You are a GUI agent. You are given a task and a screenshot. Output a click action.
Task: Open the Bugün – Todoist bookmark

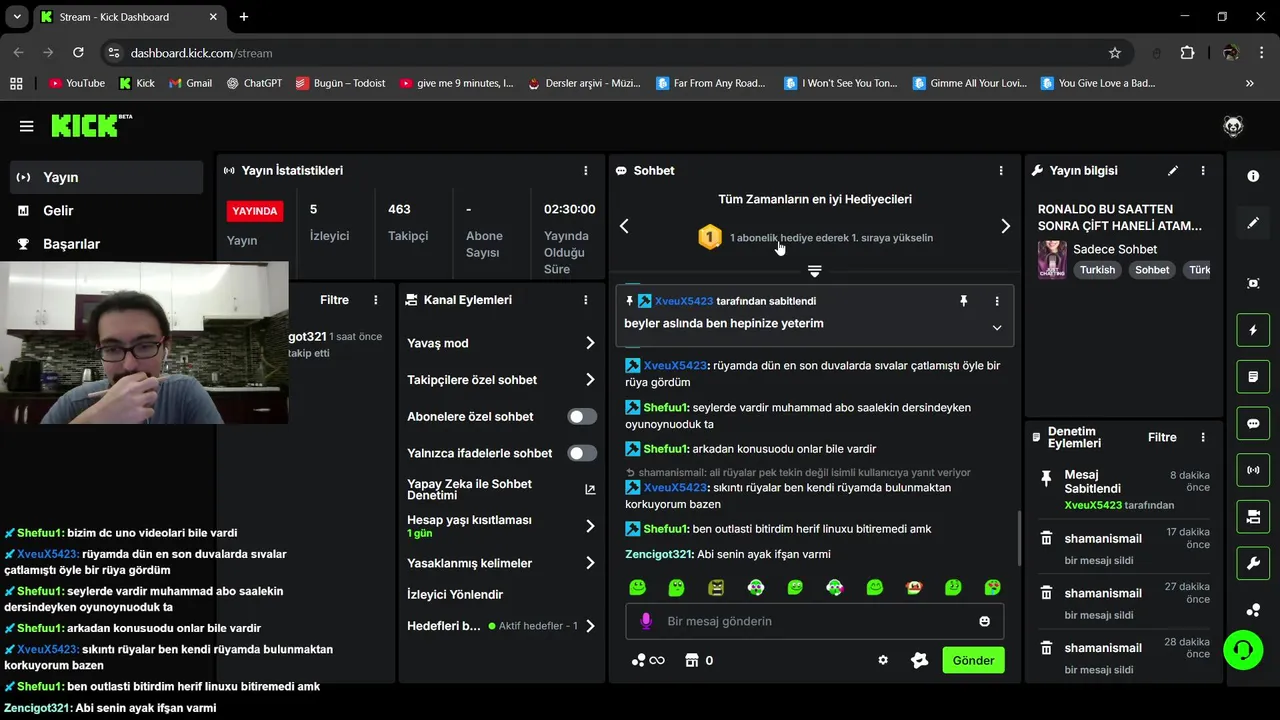click(340, 83)
